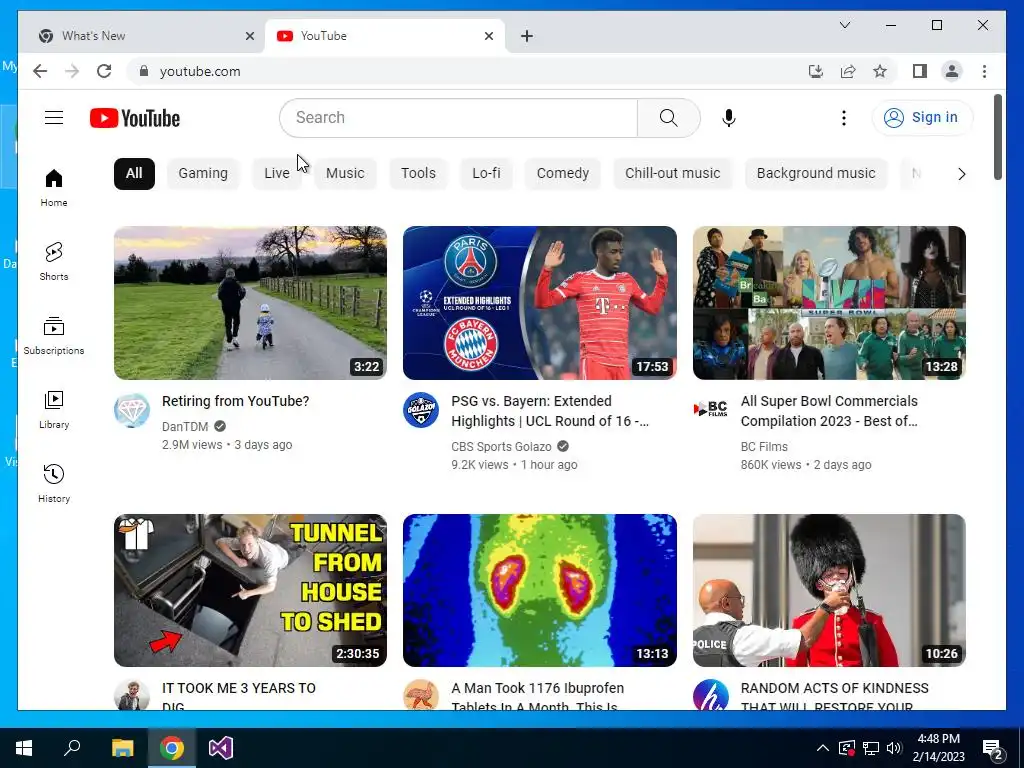Open taskbar search magnifier
Screen dimensions: 1024x768
72,748
